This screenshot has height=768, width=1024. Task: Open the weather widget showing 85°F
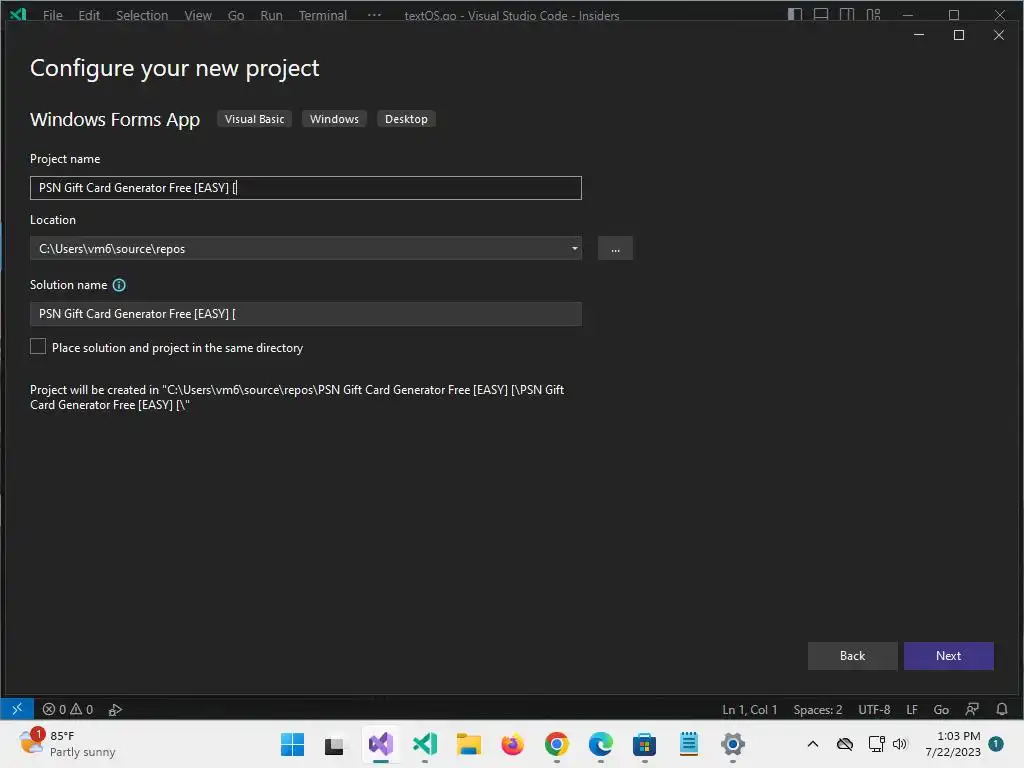[x=67, y=744]
